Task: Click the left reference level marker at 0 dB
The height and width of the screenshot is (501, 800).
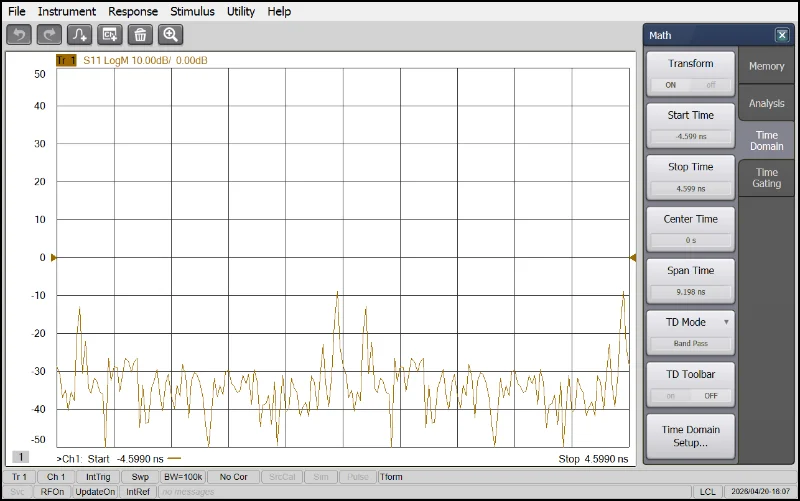Action: pos(54,258)
